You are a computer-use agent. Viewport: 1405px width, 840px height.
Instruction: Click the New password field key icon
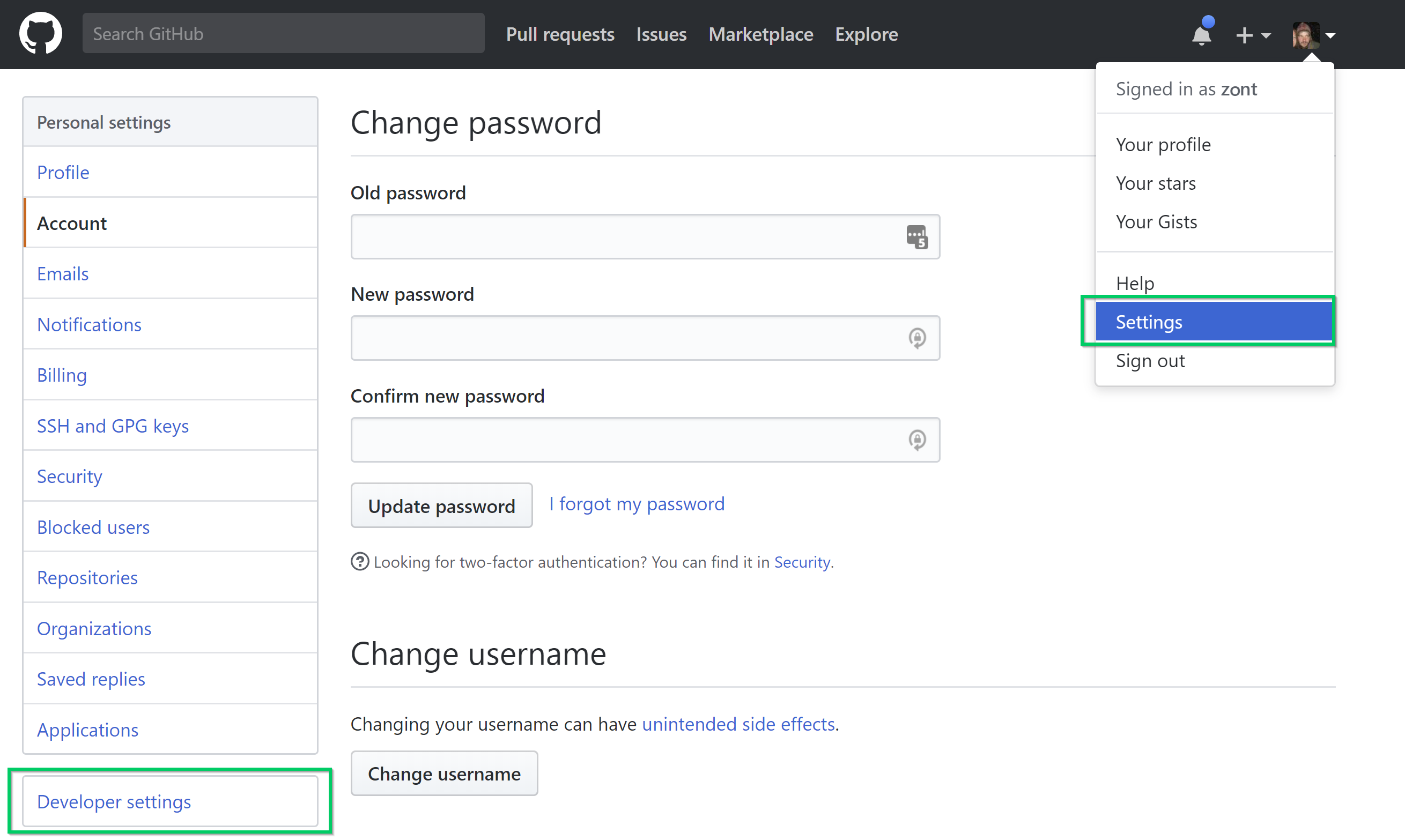pos(917,338)
